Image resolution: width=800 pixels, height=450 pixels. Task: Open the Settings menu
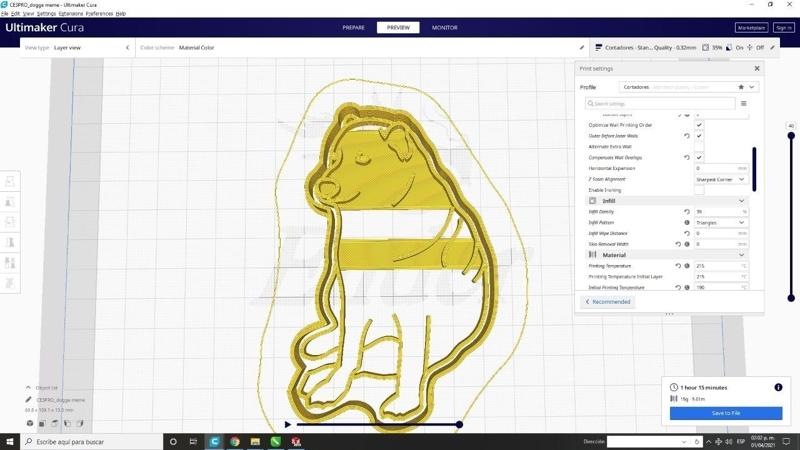(x=46, y=14)
